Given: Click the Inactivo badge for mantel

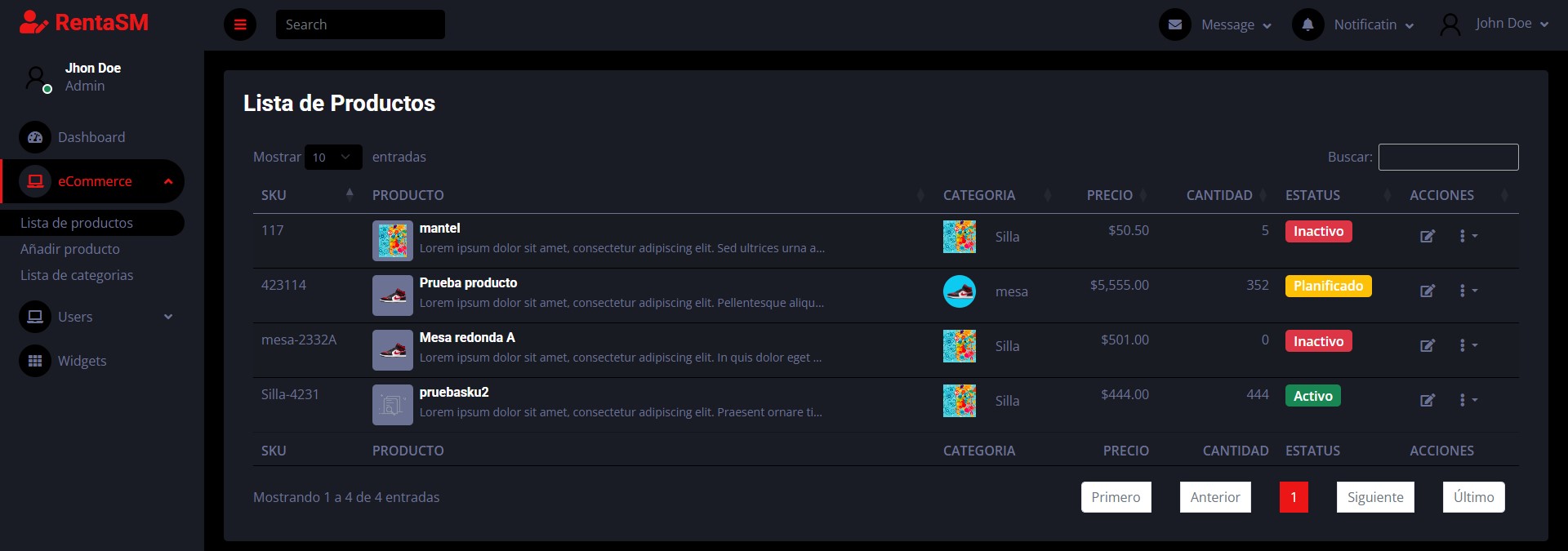Looking at the screenshot, I should (1318, 231).
